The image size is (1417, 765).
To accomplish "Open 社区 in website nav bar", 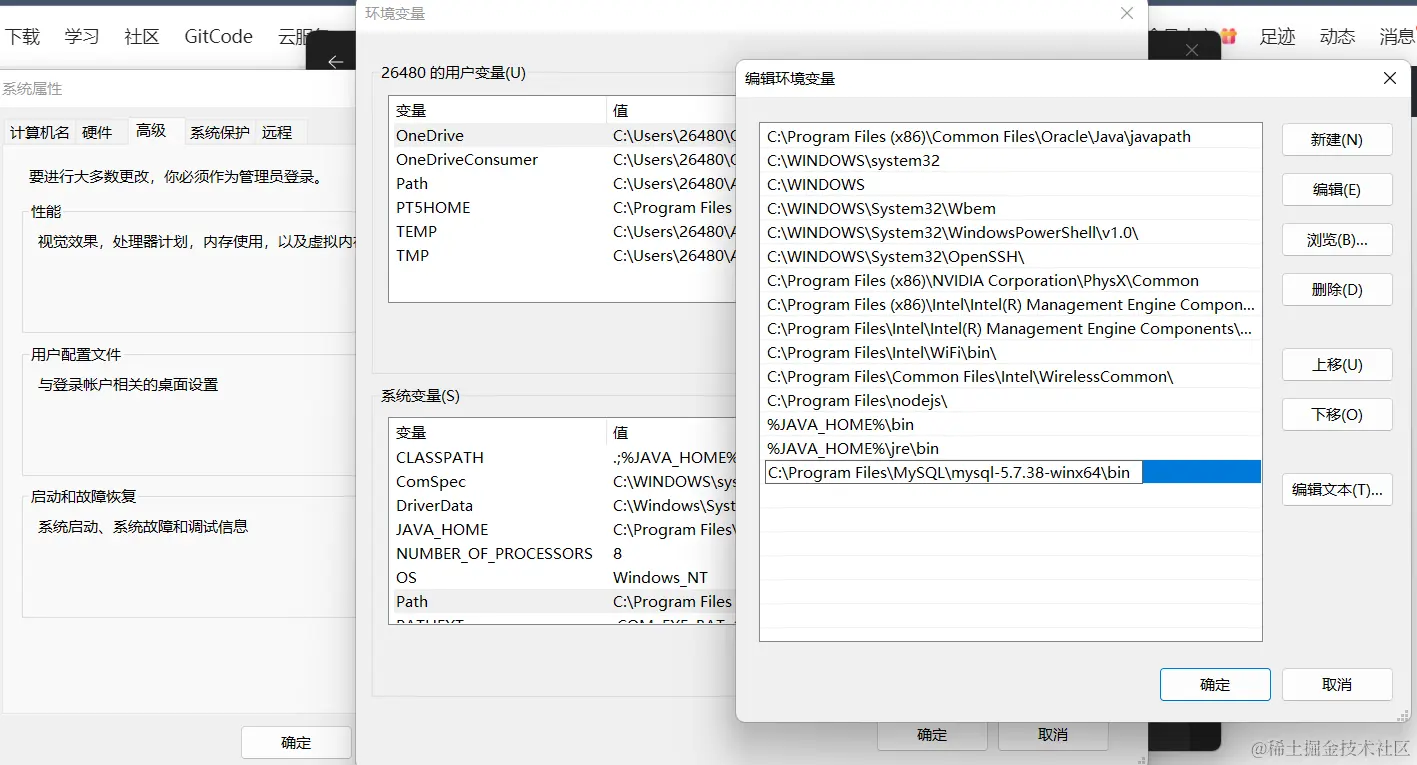I will point(142,37).
